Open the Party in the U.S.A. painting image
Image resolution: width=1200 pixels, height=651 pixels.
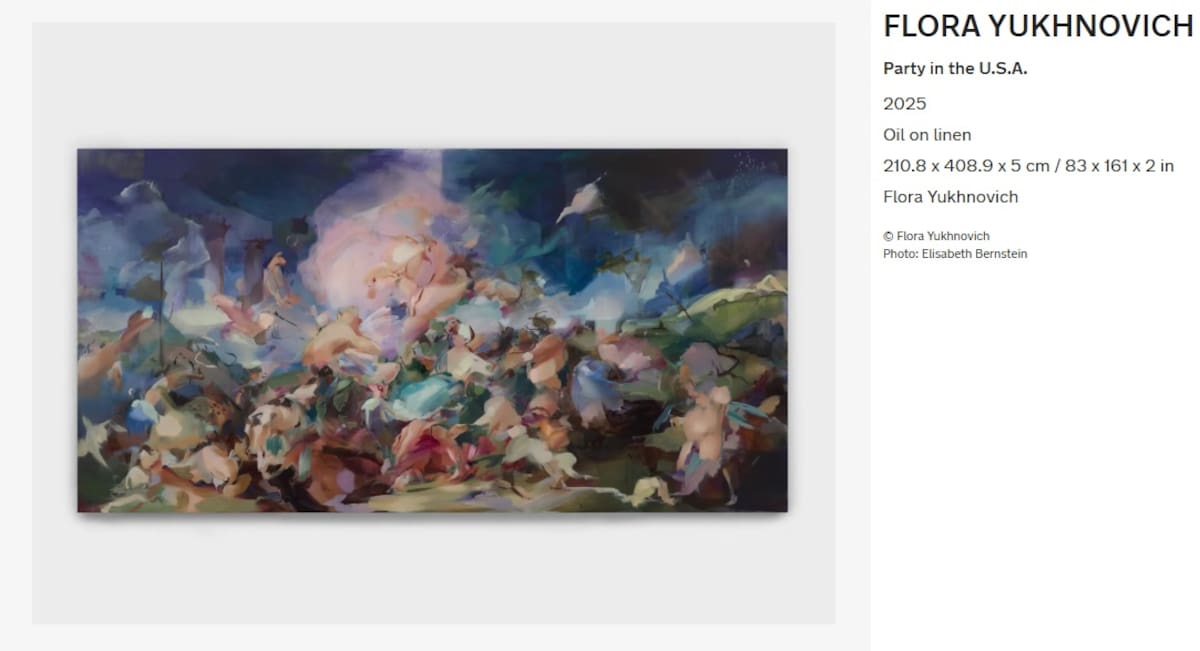(x=432, y=331)
